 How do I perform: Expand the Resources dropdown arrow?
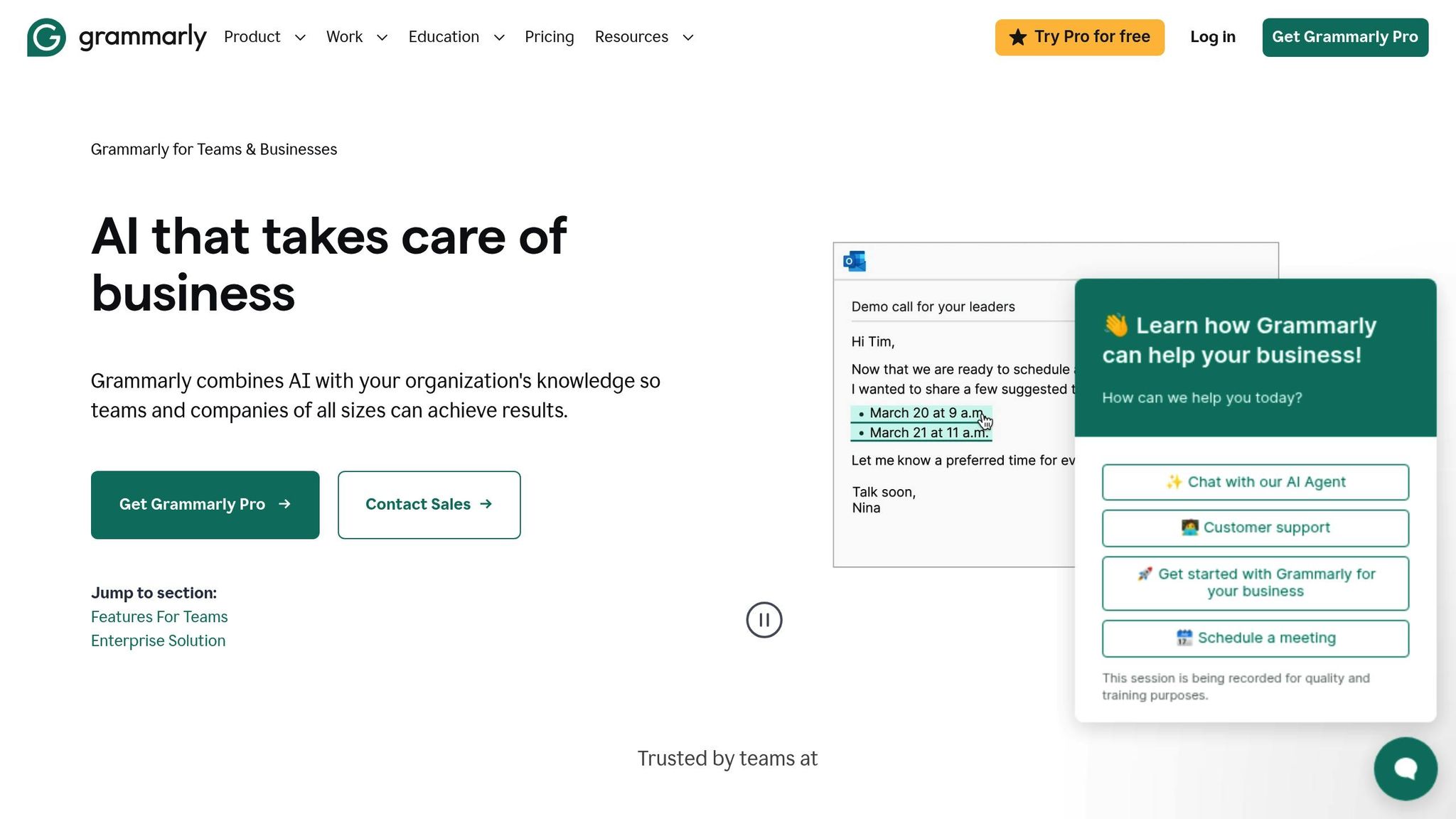[x=687, y=38]
